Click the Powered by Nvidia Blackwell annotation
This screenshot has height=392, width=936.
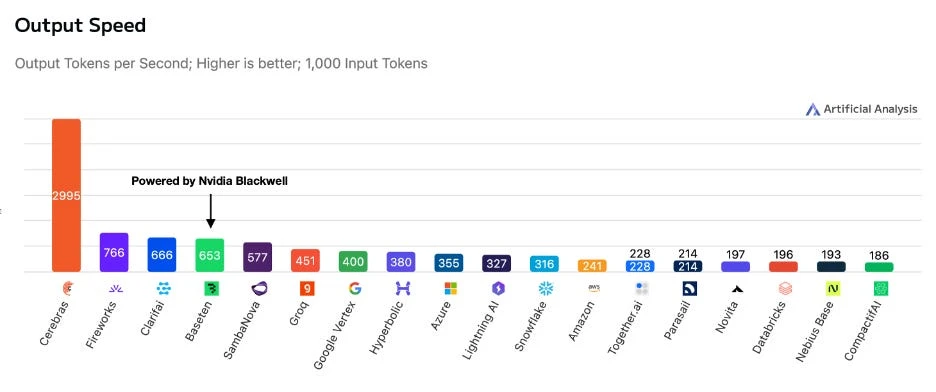coord(210,181)
